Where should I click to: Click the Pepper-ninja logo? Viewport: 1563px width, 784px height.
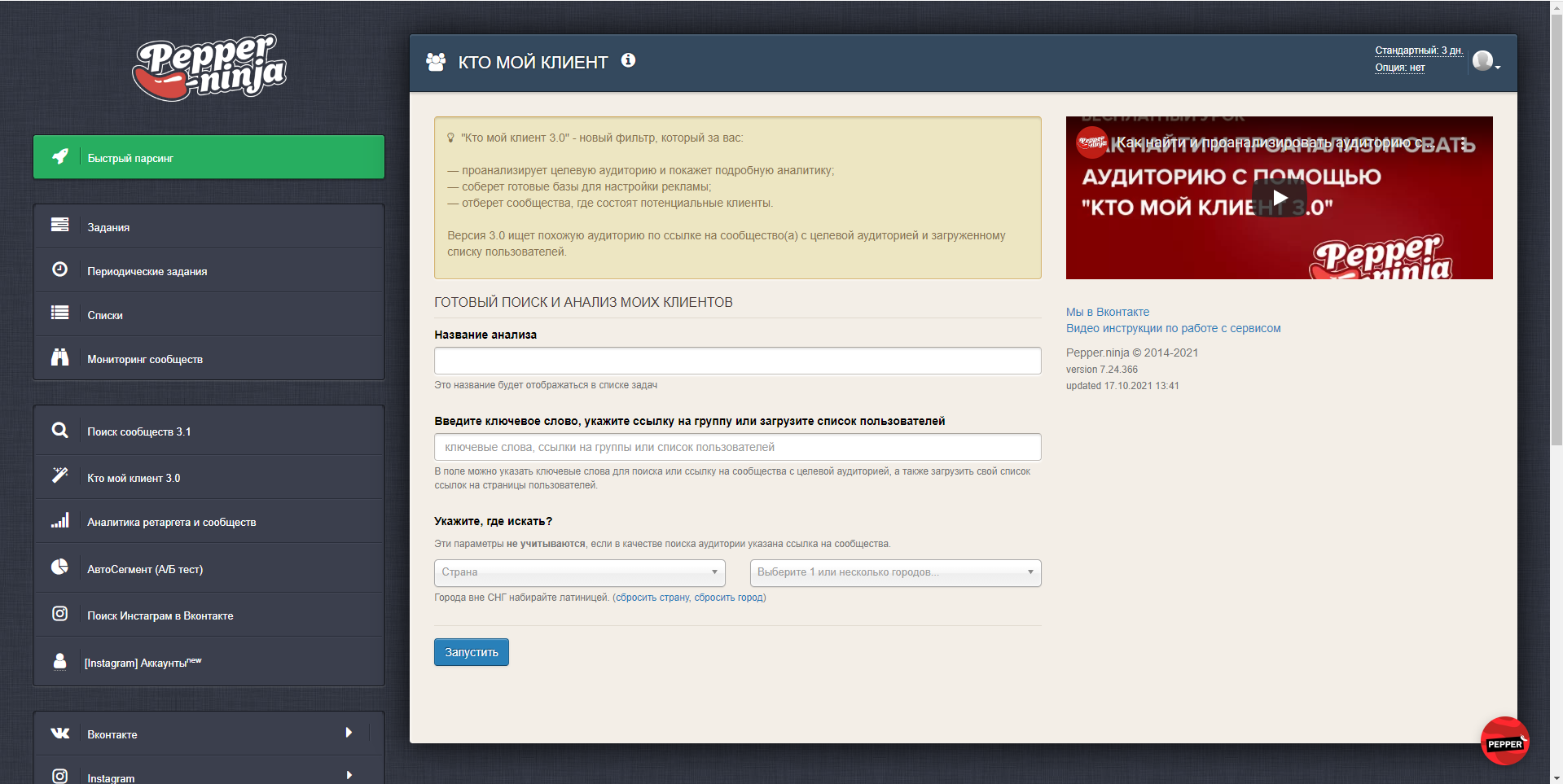click(x=209, y=67)
